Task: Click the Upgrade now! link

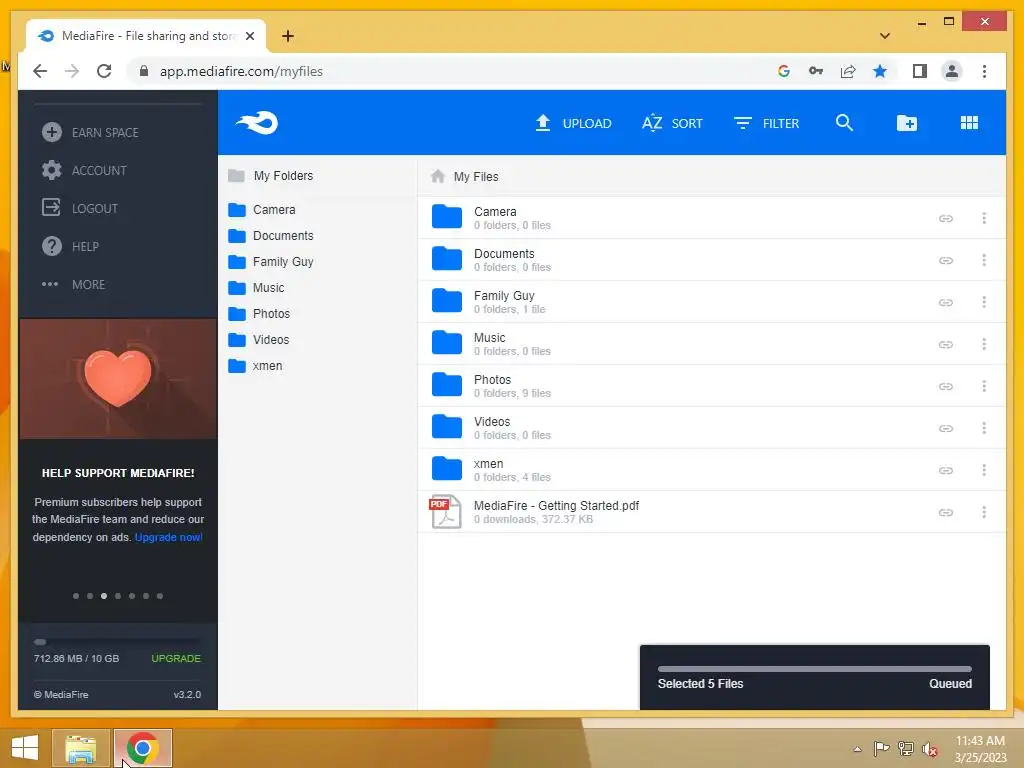Action: (168, 537)
